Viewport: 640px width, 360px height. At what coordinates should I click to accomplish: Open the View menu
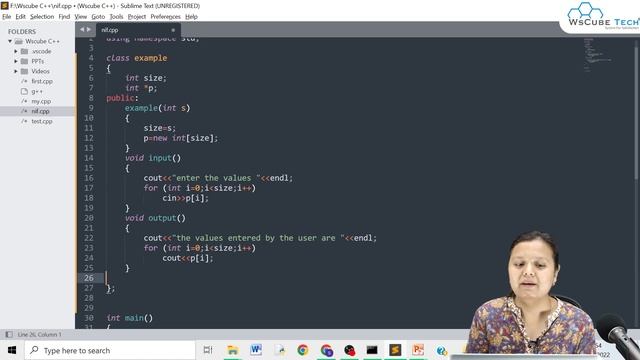click(x=80, y=17)
